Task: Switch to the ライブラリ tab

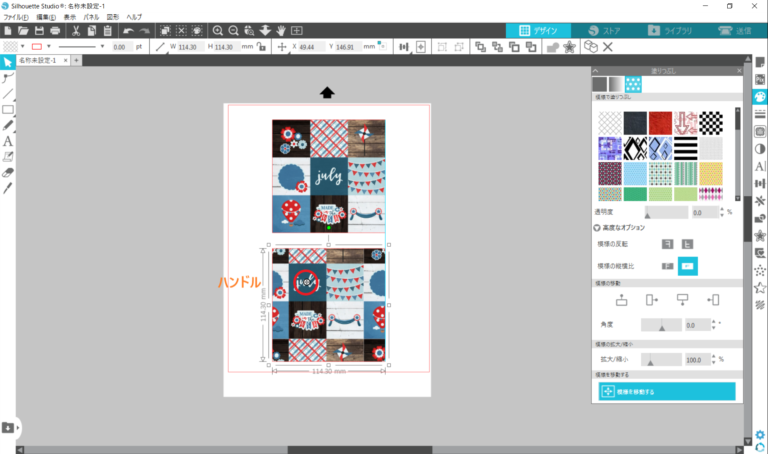Action: 669,30
